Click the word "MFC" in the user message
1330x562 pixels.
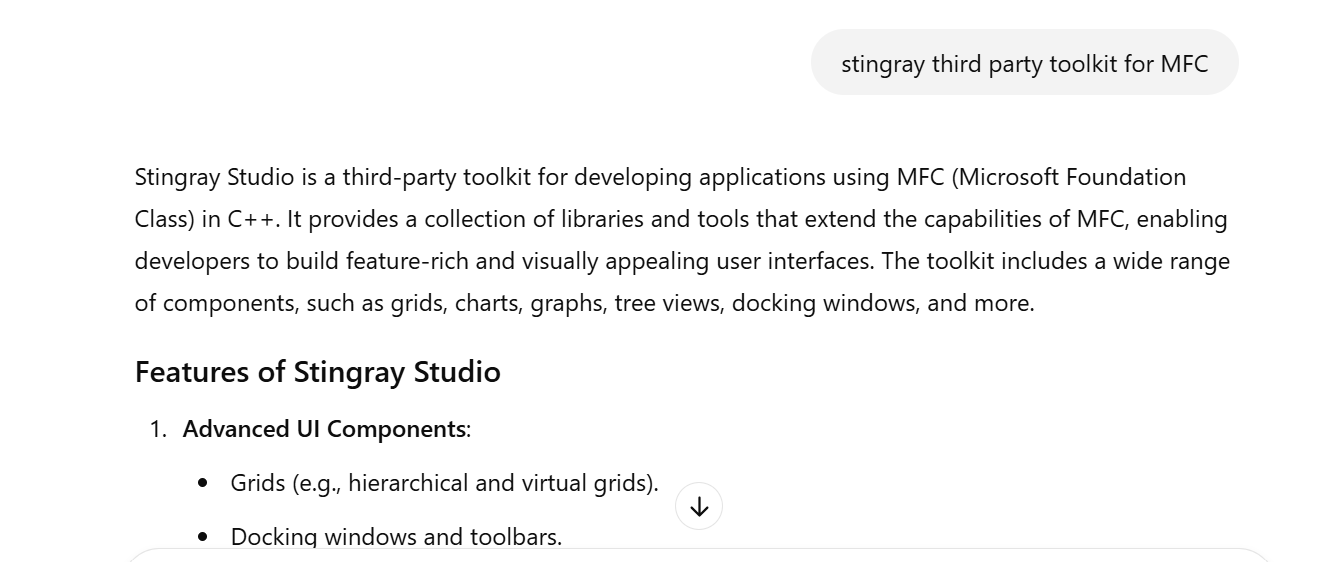coord(1184,64)
